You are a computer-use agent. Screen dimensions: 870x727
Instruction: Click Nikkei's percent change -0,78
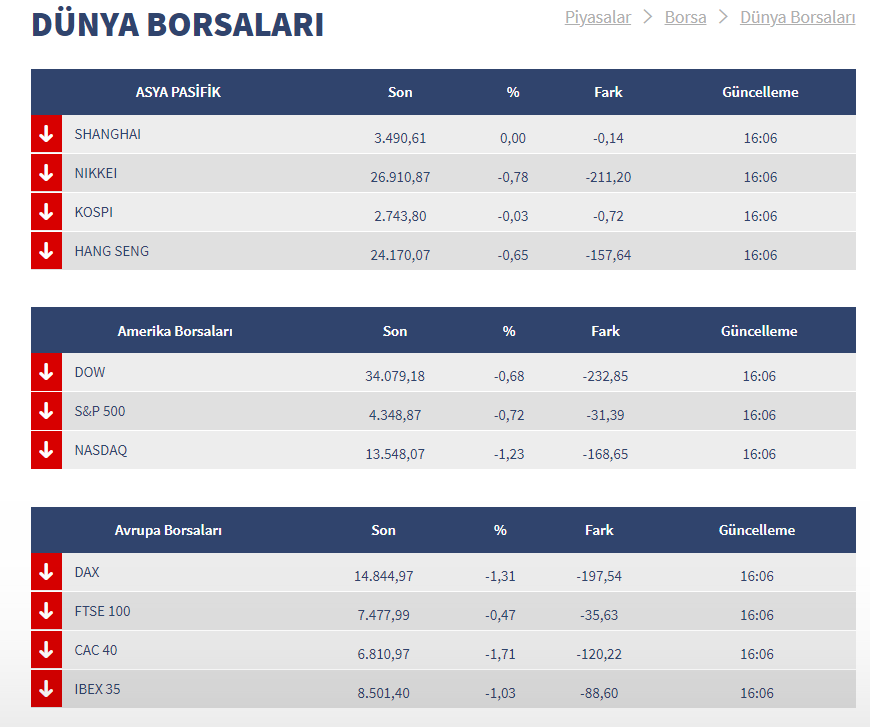[x=513, y=177]
